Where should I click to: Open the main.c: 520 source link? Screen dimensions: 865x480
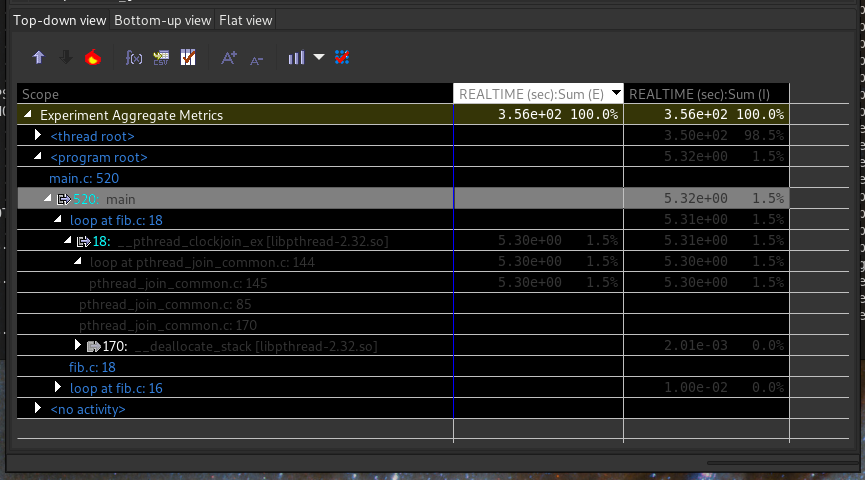84,178
